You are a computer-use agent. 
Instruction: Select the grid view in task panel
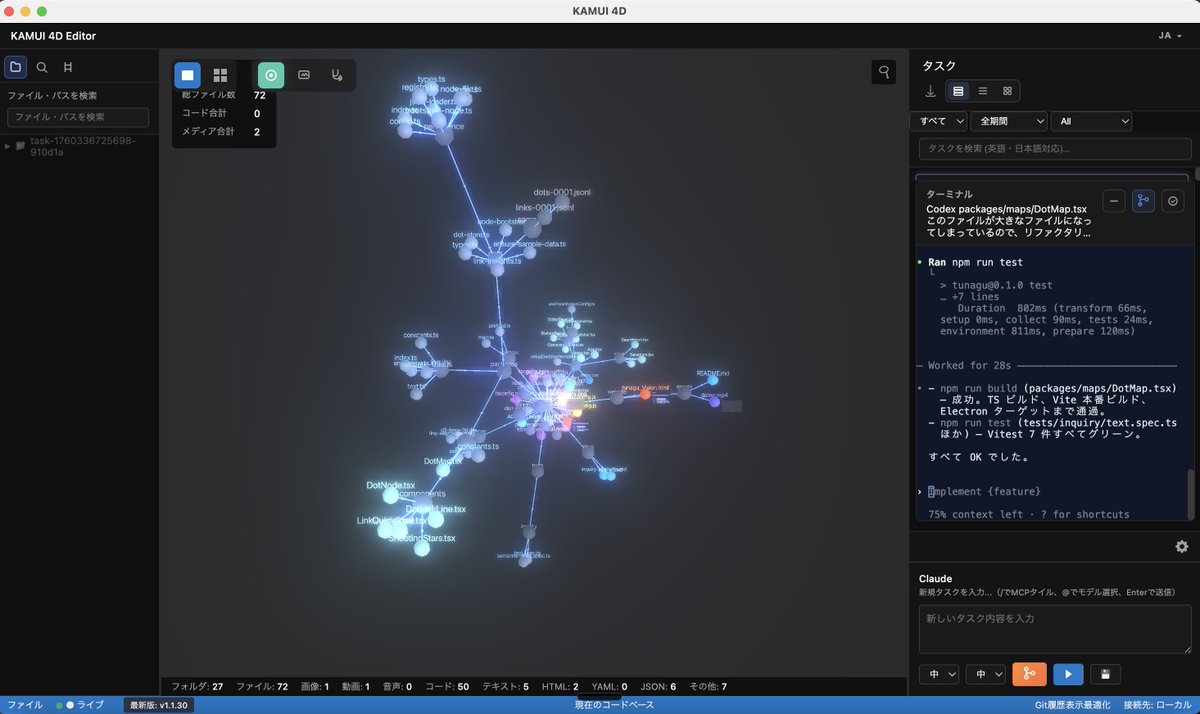click(x=1007, y=91)
